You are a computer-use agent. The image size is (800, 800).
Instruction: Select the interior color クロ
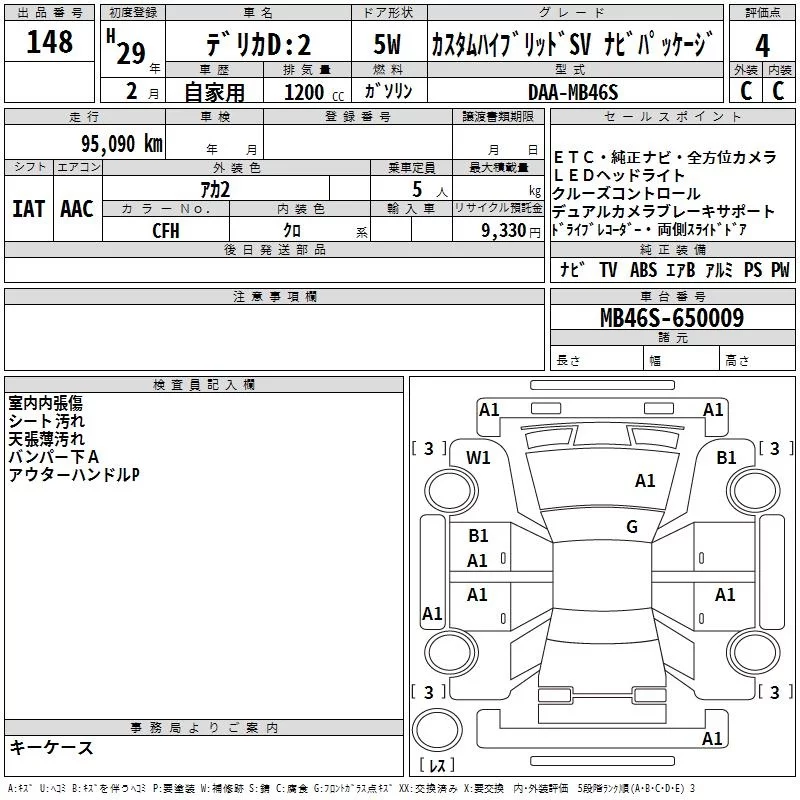pyautogui.click(x=292, y=230)
